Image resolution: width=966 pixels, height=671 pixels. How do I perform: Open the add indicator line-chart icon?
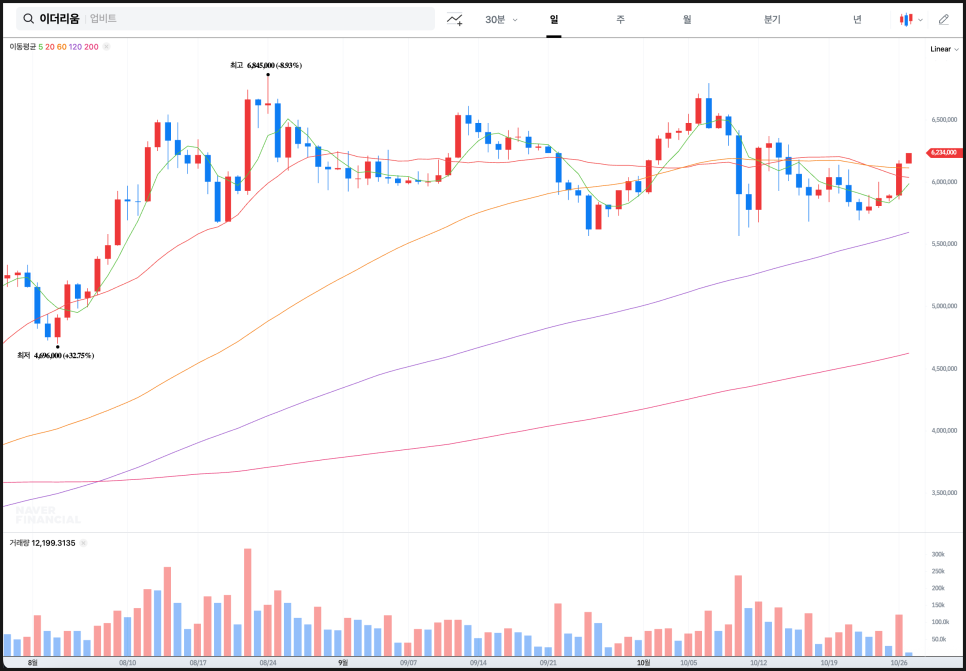pos(455,19)
